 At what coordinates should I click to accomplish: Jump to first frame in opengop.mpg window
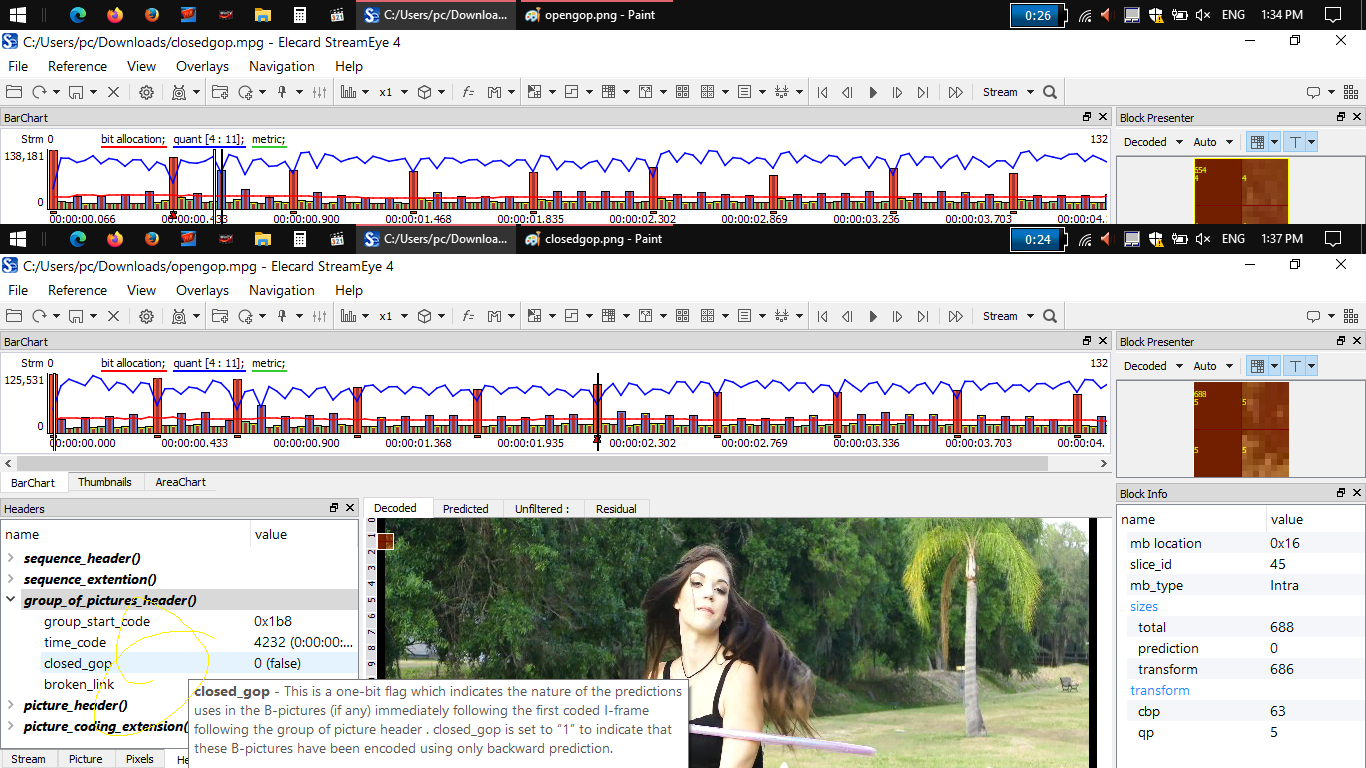pos(823,316)
